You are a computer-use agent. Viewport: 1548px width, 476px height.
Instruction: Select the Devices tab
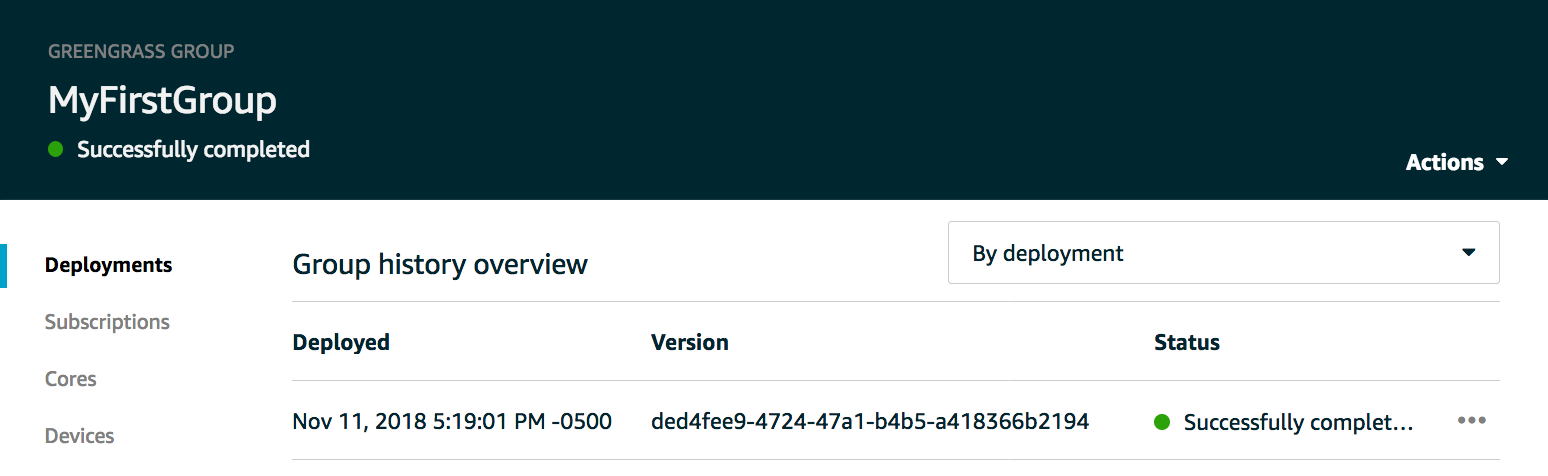(80, 436)
